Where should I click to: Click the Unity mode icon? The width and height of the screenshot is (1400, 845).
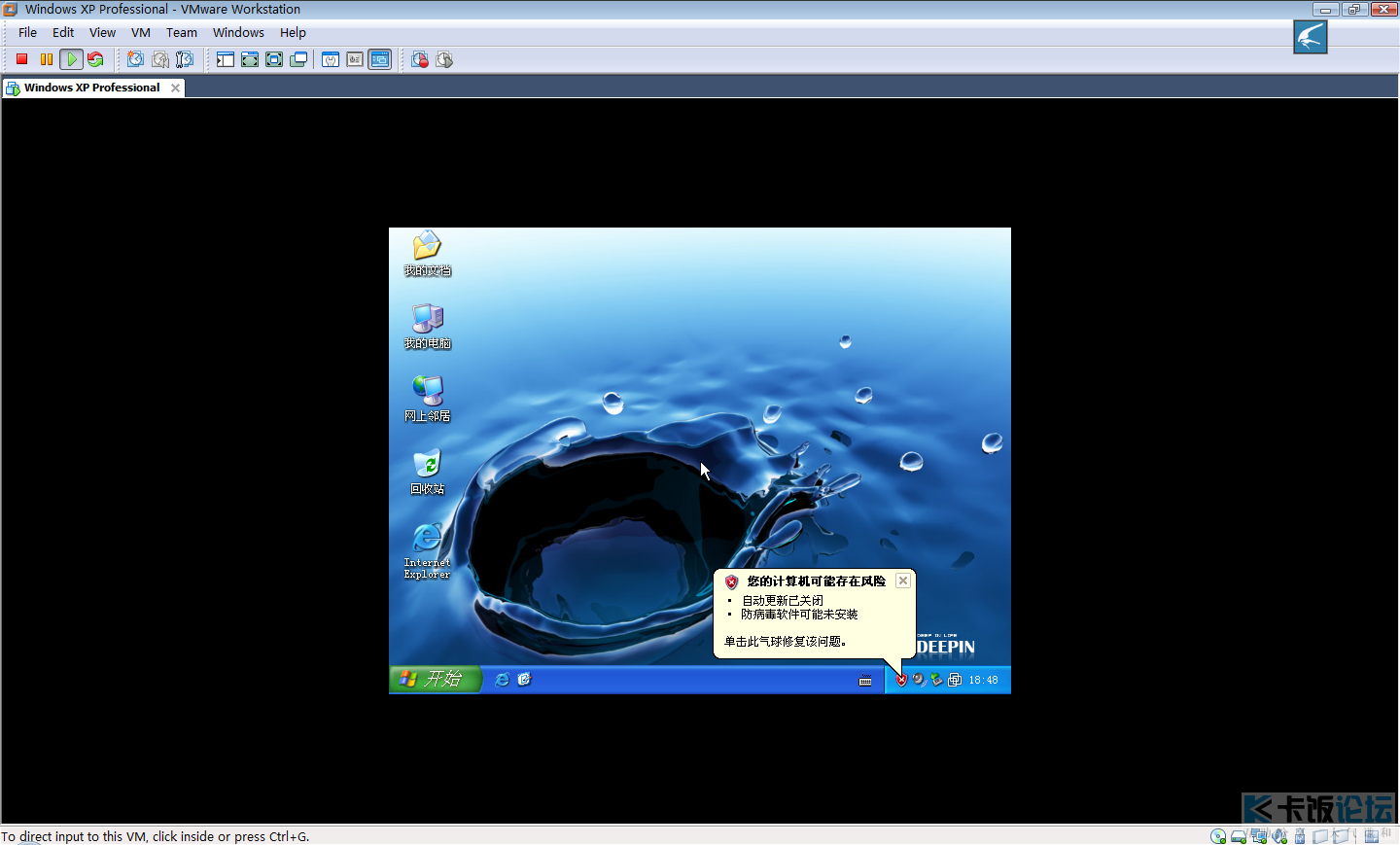pyautogui.click(x=298, y=59)
